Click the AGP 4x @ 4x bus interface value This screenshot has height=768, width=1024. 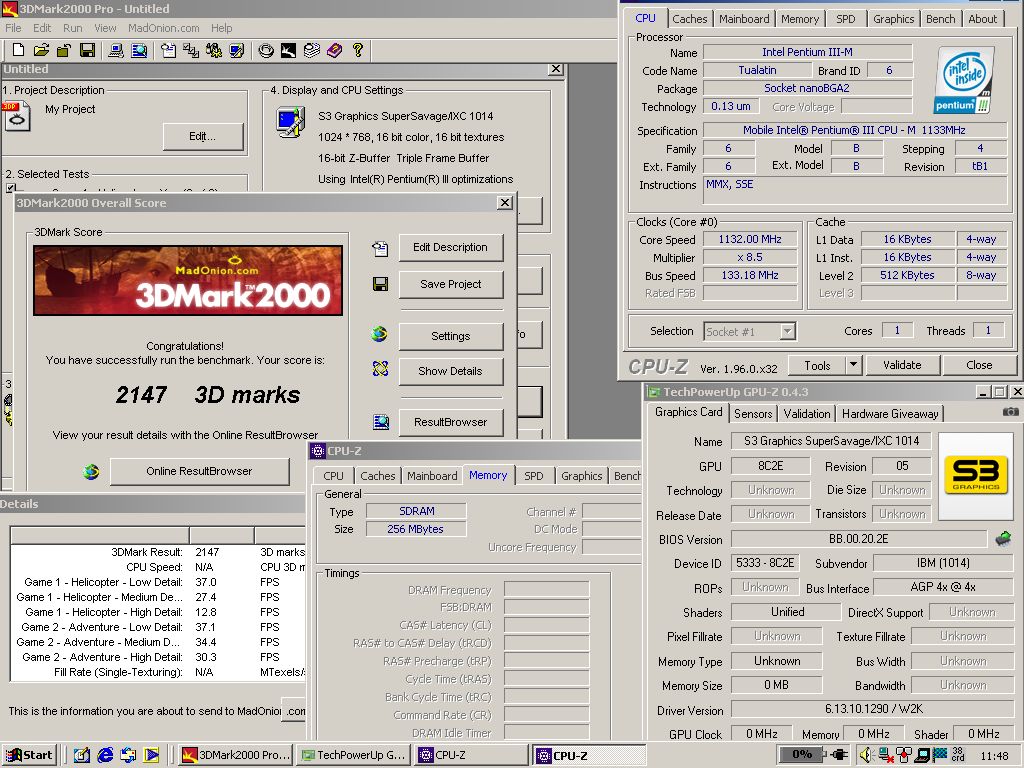coord(943,587)
